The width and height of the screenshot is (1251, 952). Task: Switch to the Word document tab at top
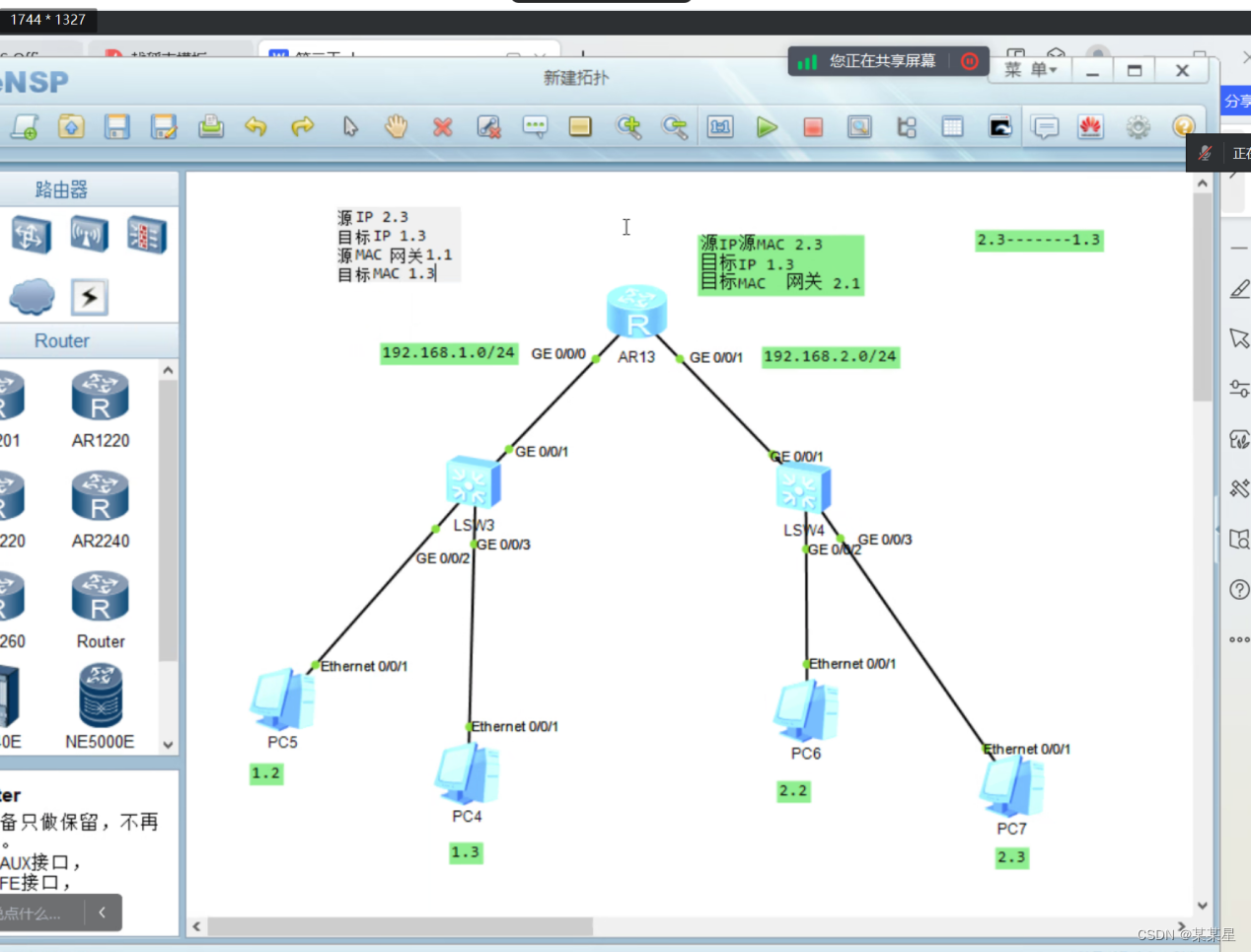(347, 56)
